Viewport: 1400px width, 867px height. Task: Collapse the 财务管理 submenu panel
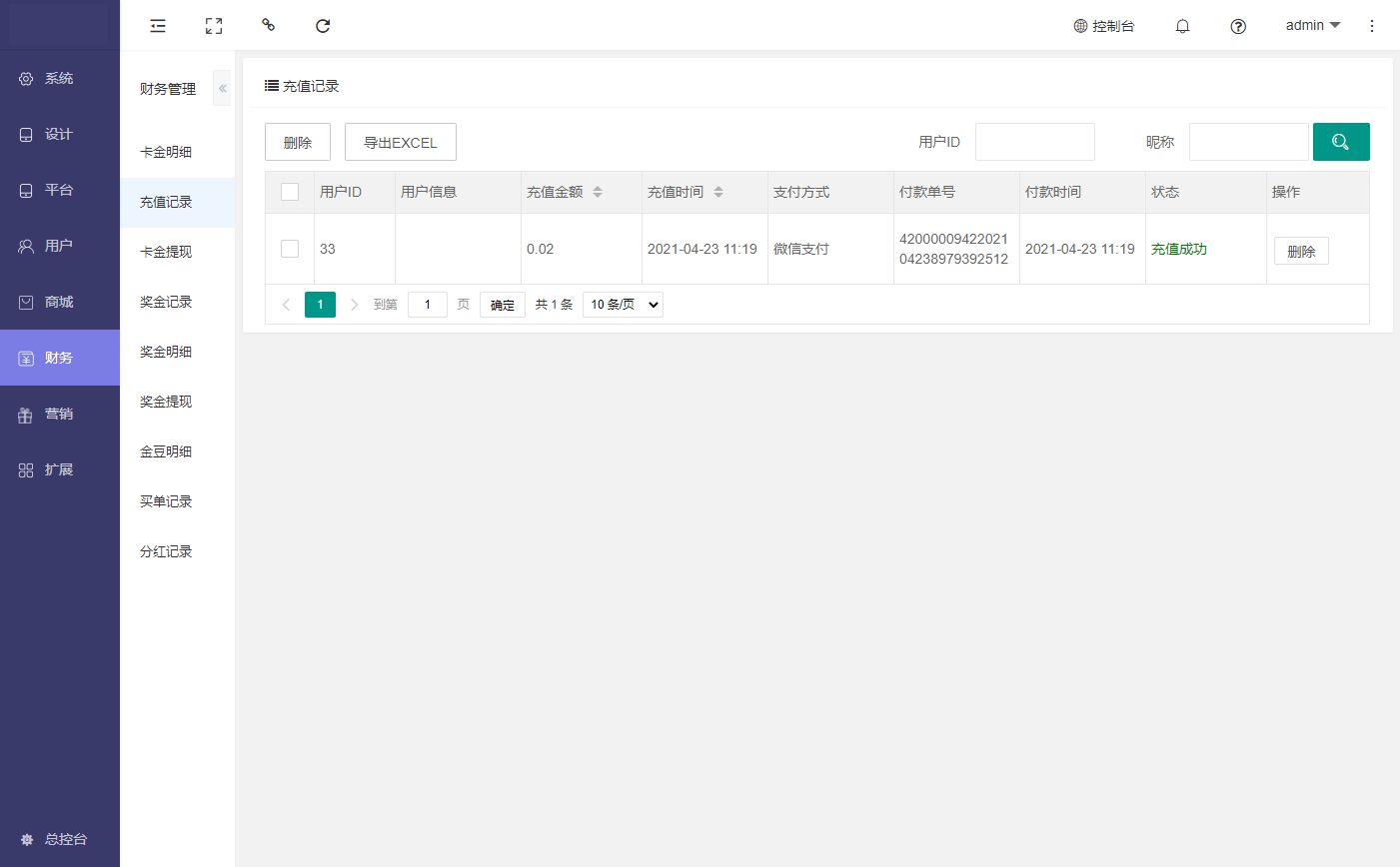coord(222,89)
